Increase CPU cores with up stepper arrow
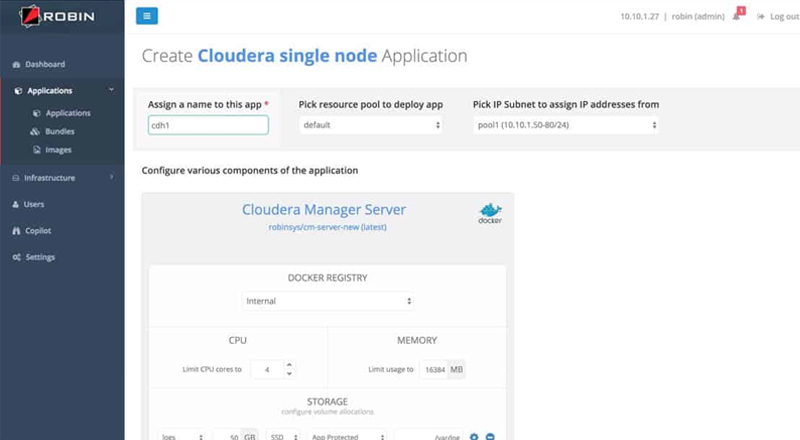800x440 pixels. tap(289, 365)
